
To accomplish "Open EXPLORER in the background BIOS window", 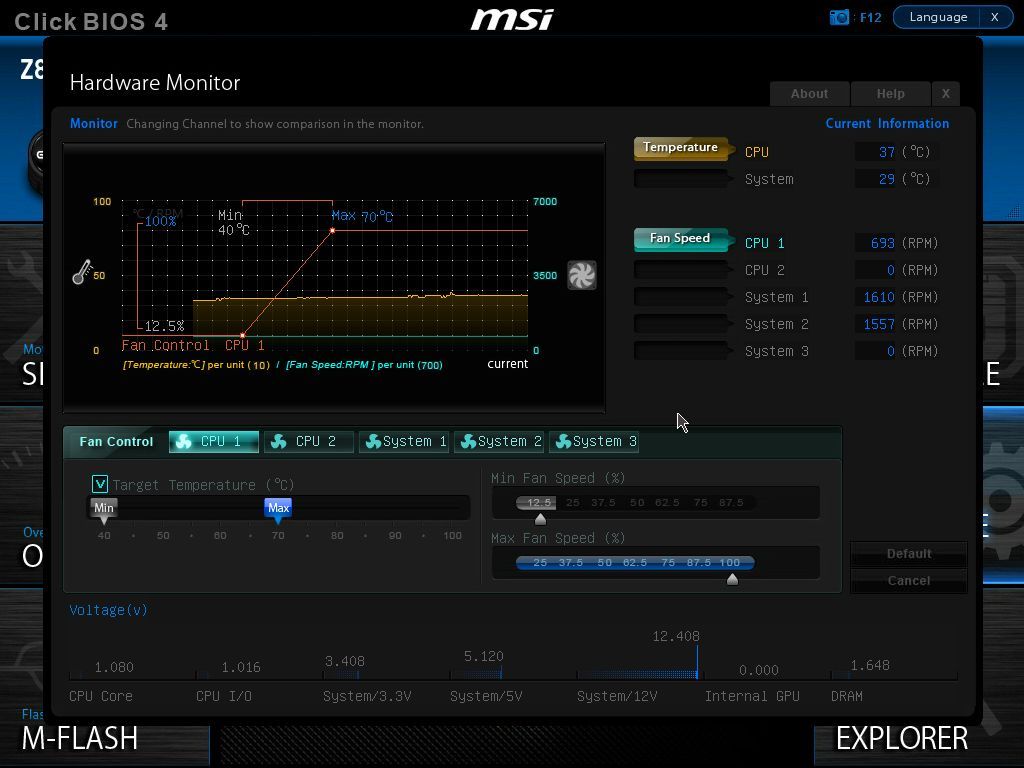I will tap(902, 738).
